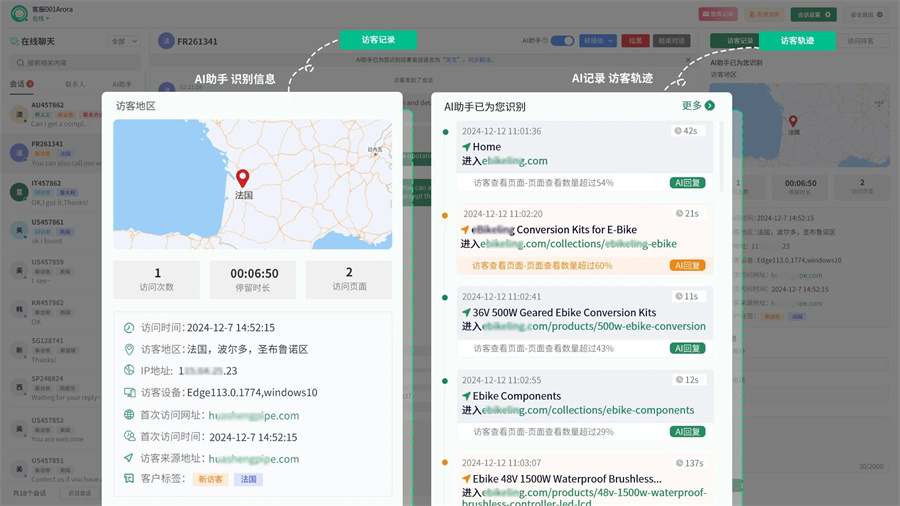Open the 500w-ebike-conversion product link
The height and width of the screenshot is (506, 900).
tap(594, 326)
